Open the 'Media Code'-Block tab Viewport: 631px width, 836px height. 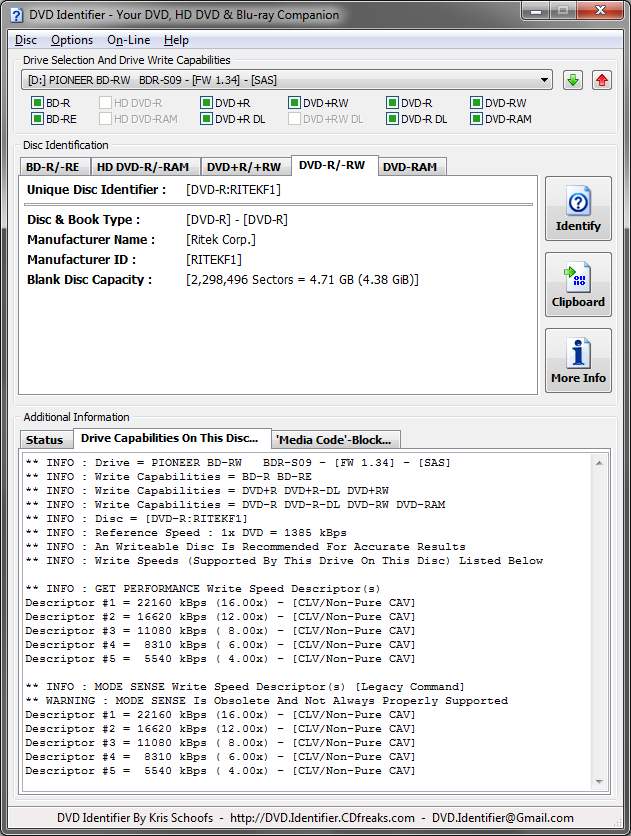point(334,440)
